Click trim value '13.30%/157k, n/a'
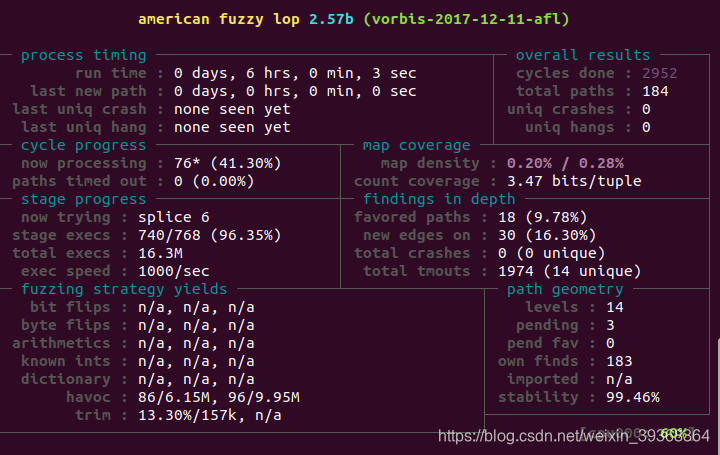The width and height of the screenshot is (720, 455). tap(210, 415)
